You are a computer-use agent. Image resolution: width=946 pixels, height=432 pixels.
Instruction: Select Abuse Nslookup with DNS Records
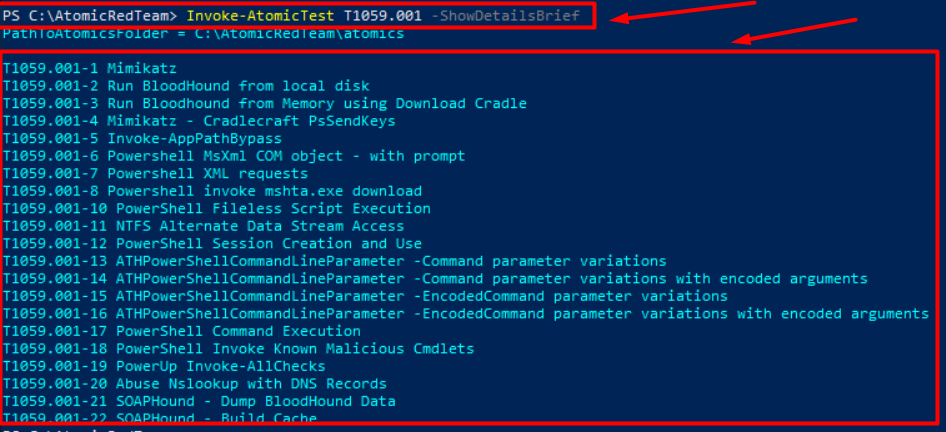click(x=195, y=383)
